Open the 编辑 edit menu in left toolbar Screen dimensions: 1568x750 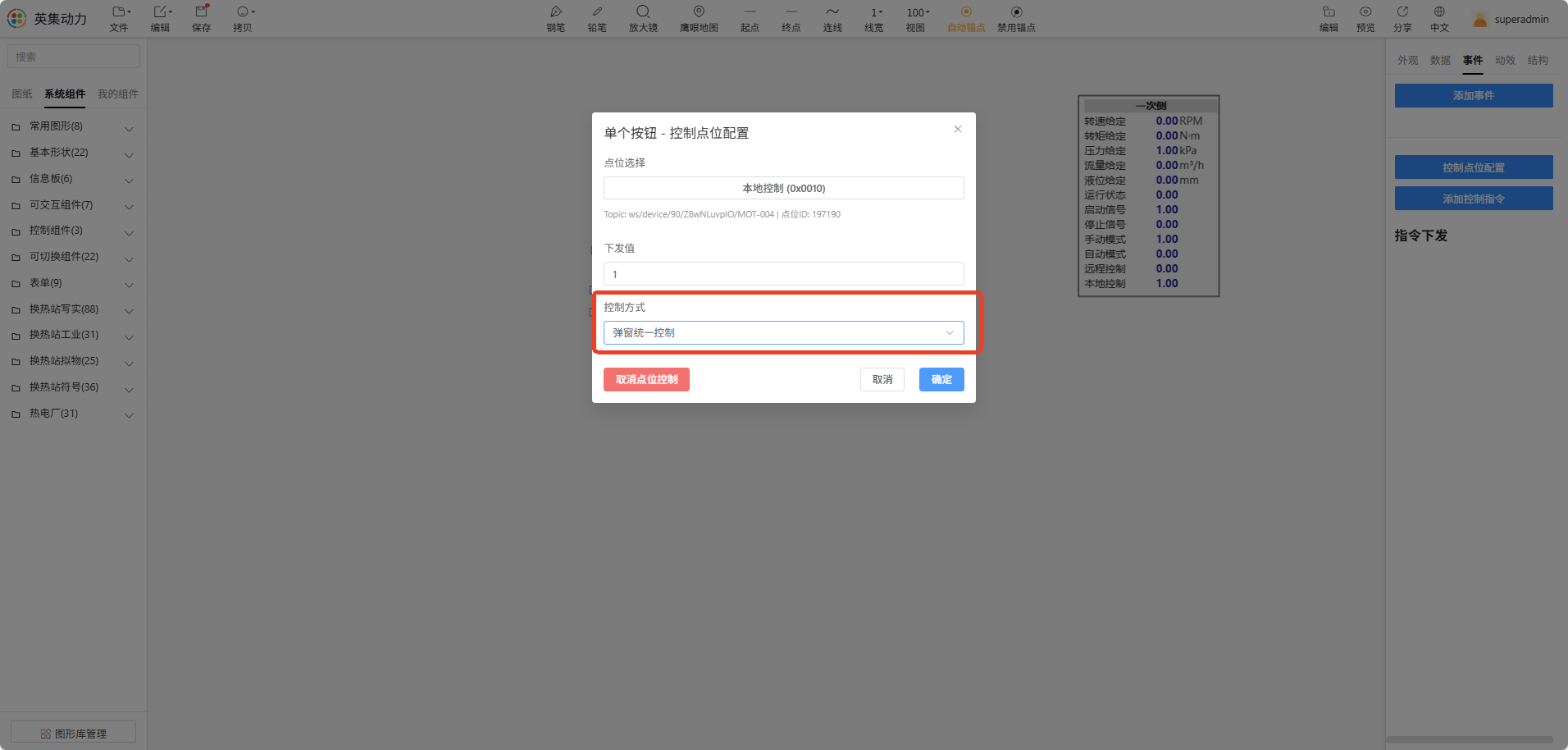point(160,18)
